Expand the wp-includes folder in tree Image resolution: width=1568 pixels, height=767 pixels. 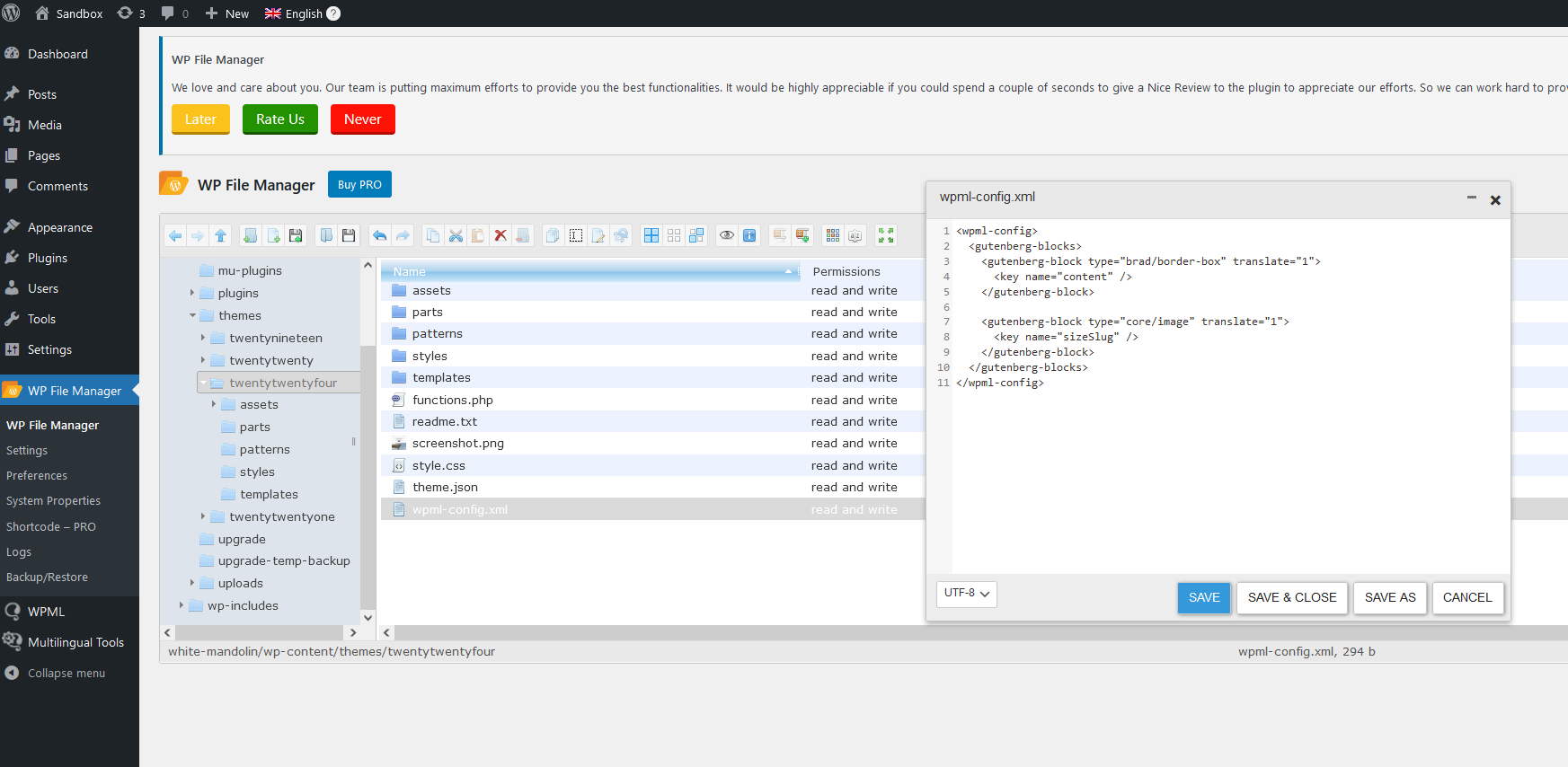pyautogui.click(x=182, y=605)
